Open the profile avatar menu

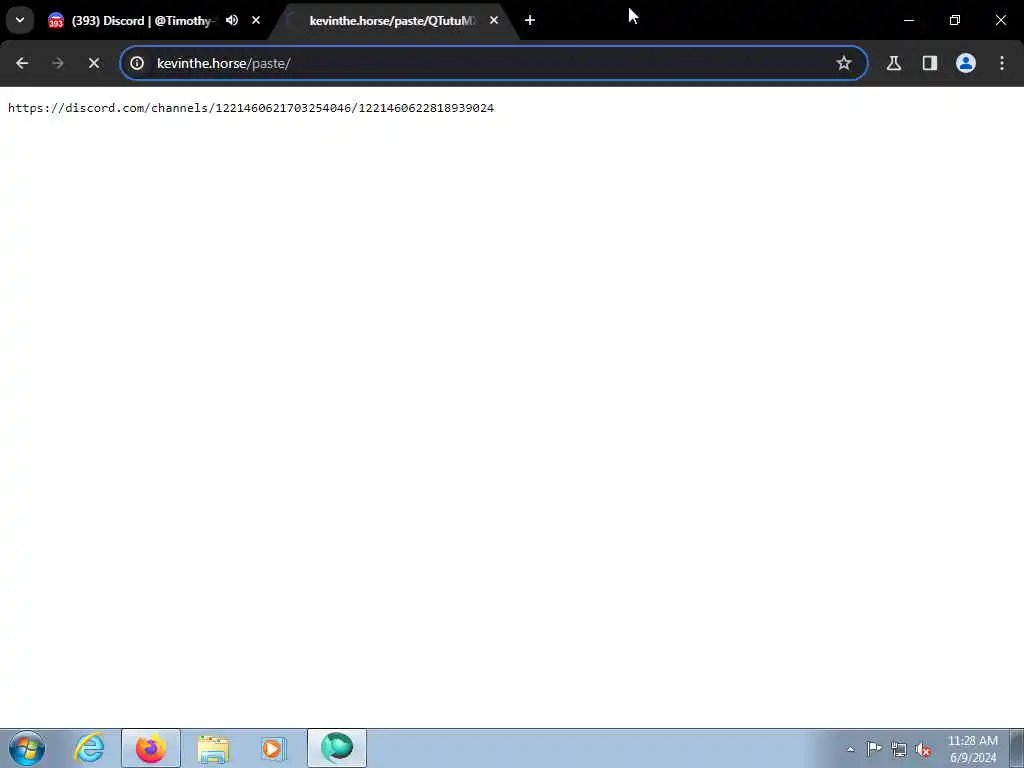coord(966,63)
